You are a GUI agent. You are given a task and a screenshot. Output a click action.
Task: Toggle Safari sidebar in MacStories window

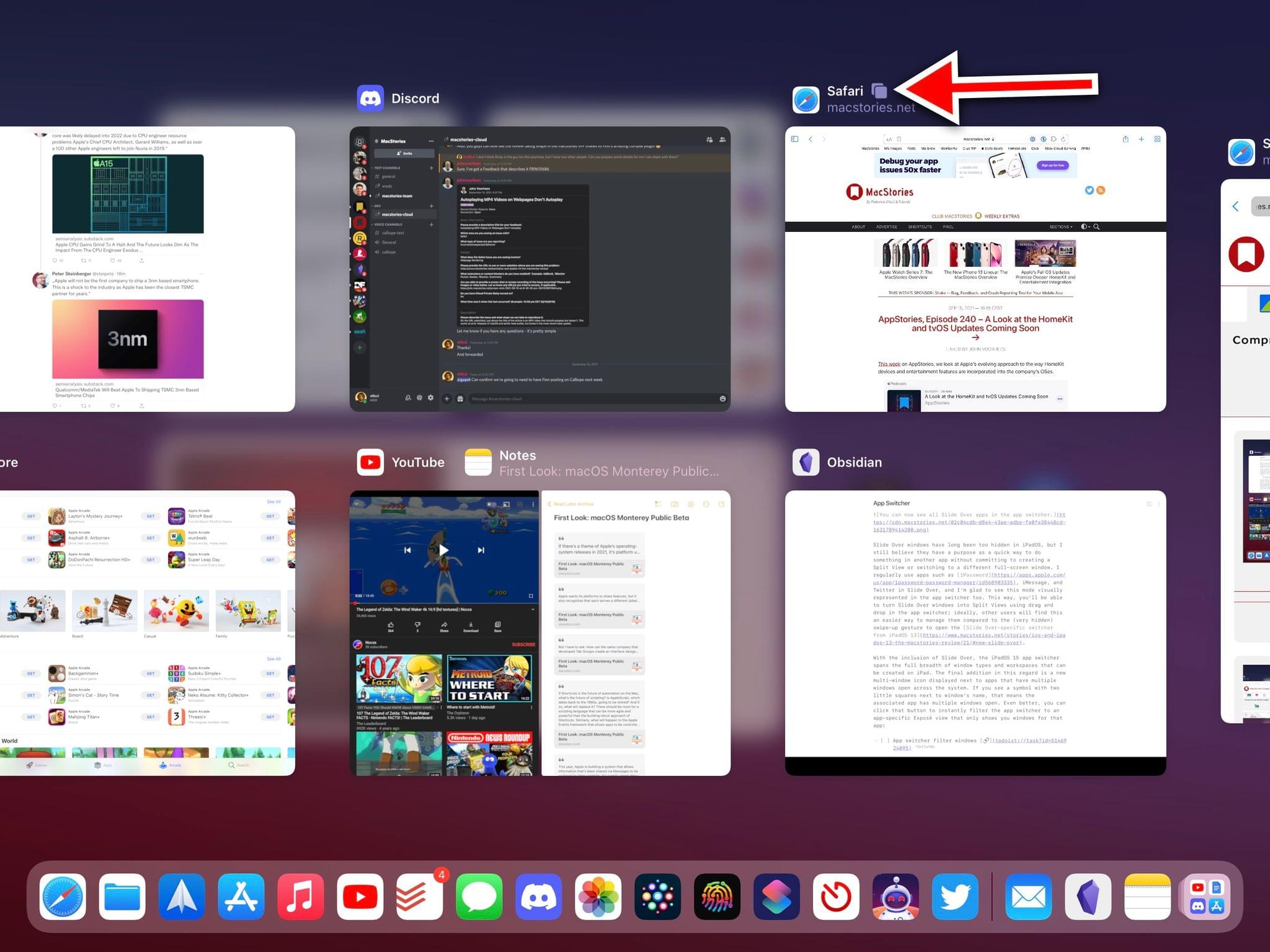point(794,139)
